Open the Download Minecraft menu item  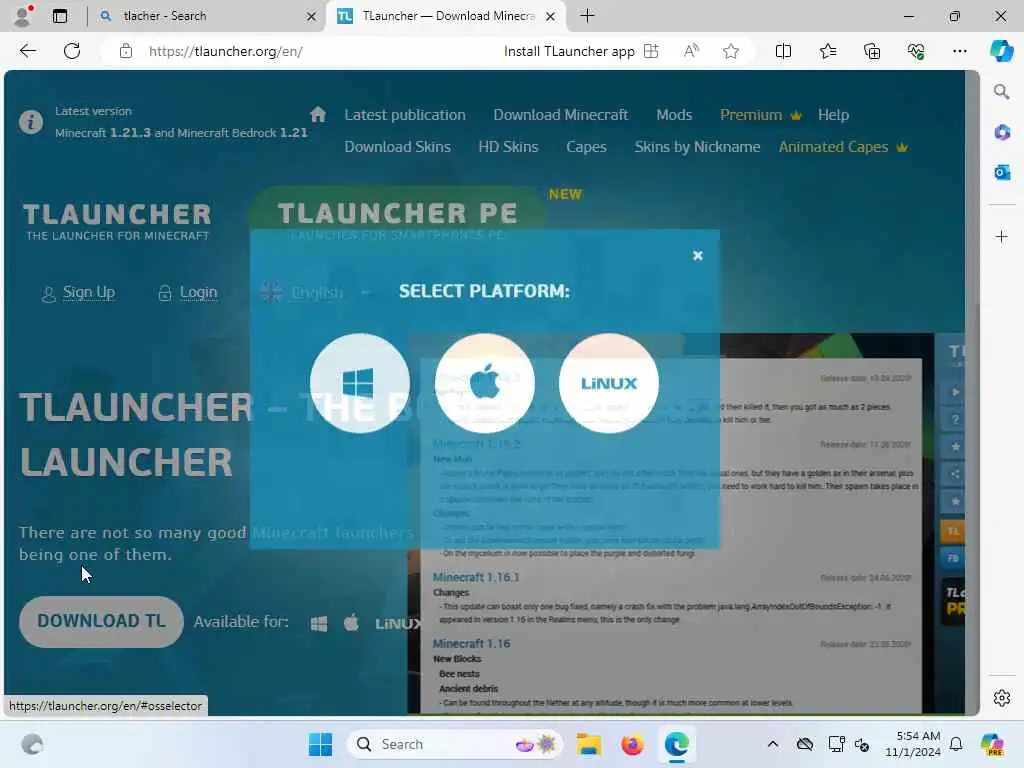point(560,115)
